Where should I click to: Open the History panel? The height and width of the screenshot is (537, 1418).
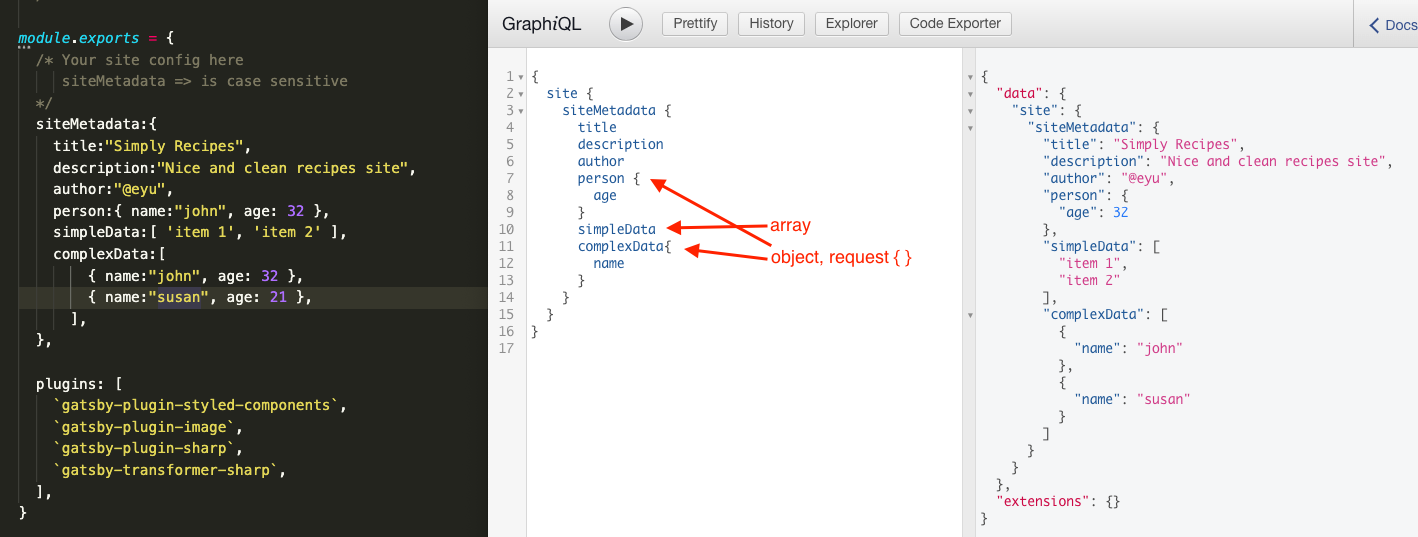click(x=771, y=24)
